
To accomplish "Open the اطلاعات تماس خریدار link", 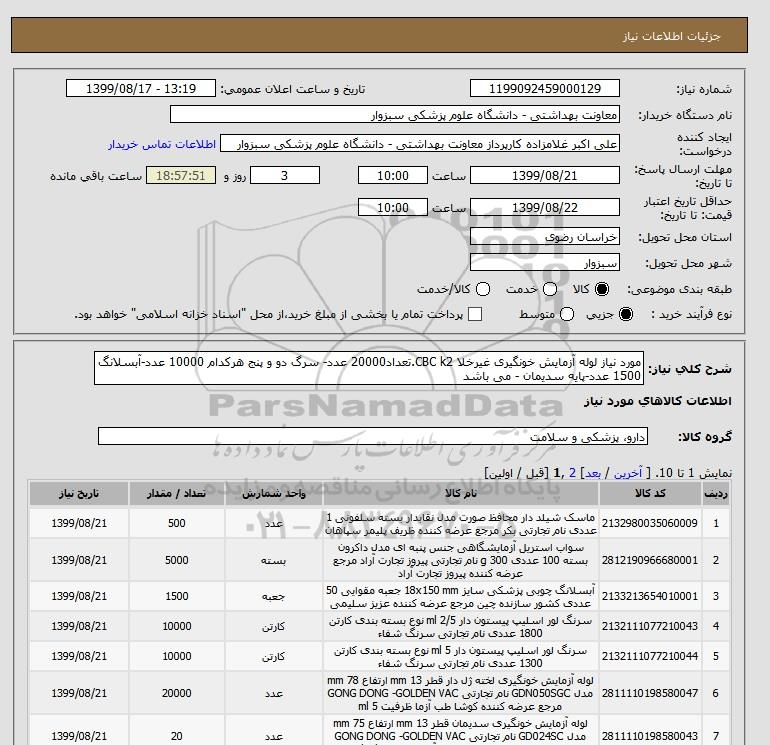I will [x=162, y=144].
